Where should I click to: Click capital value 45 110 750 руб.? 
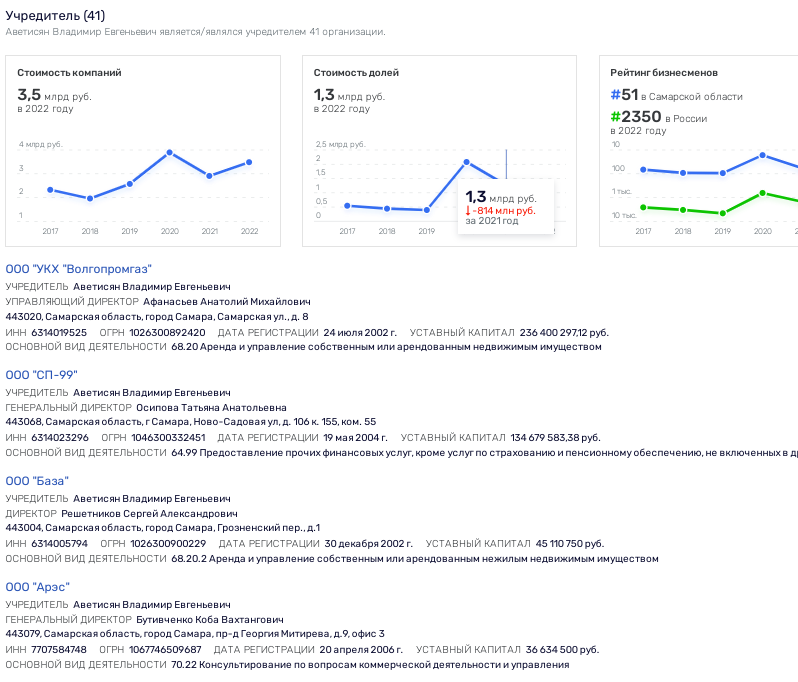569,544
